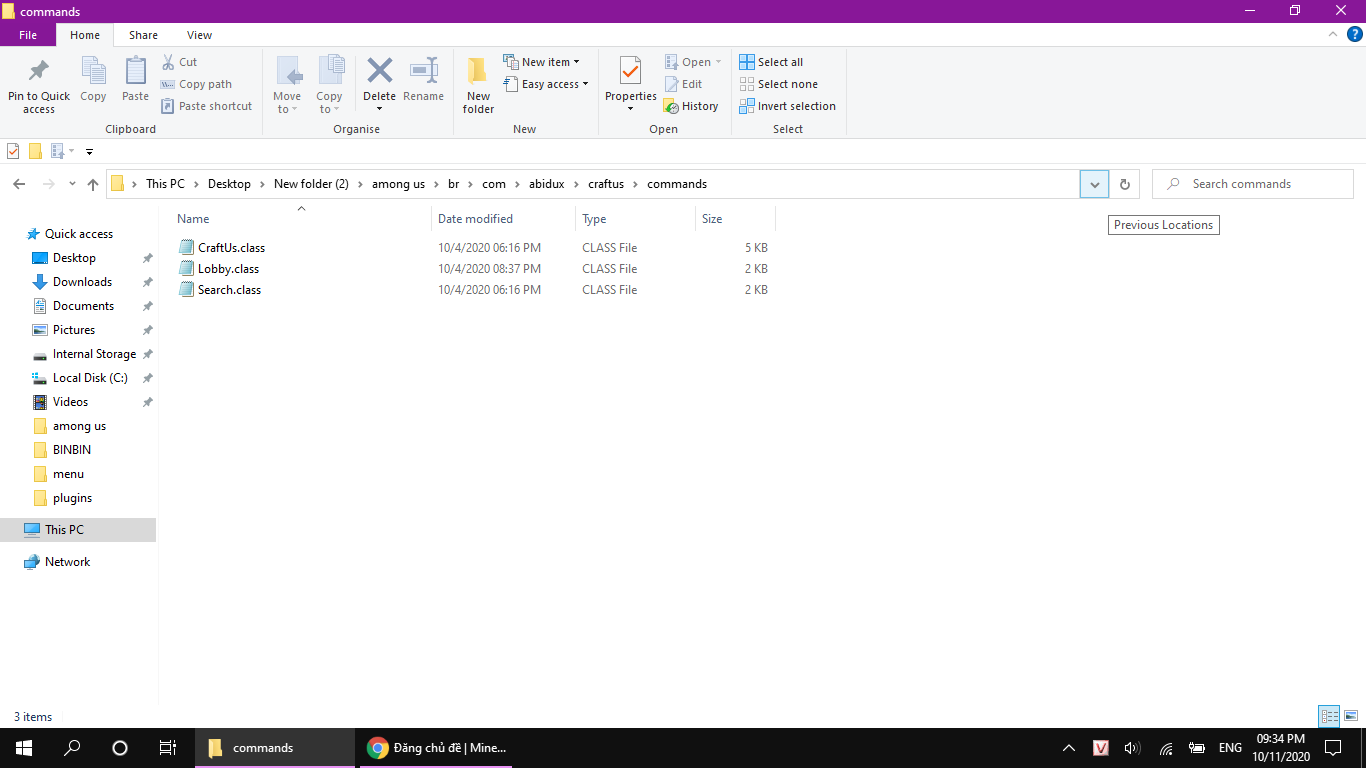The image size is (1366, 768).
Task: Switch to Large icons view in status bar
Action: [x=1351, y=716]
